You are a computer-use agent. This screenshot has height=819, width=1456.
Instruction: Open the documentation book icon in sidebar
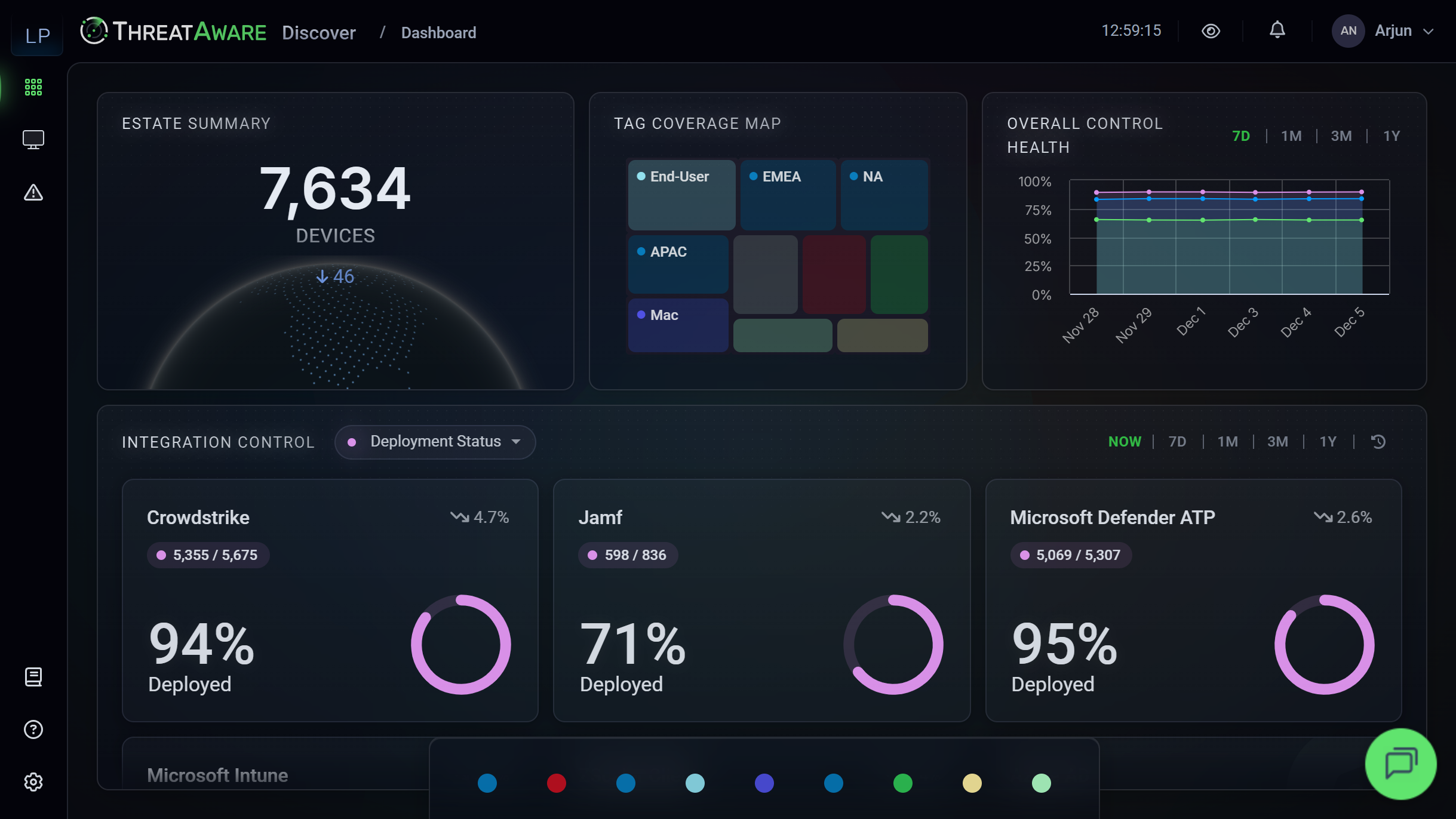pyautogui.click(x=33, y=677)
